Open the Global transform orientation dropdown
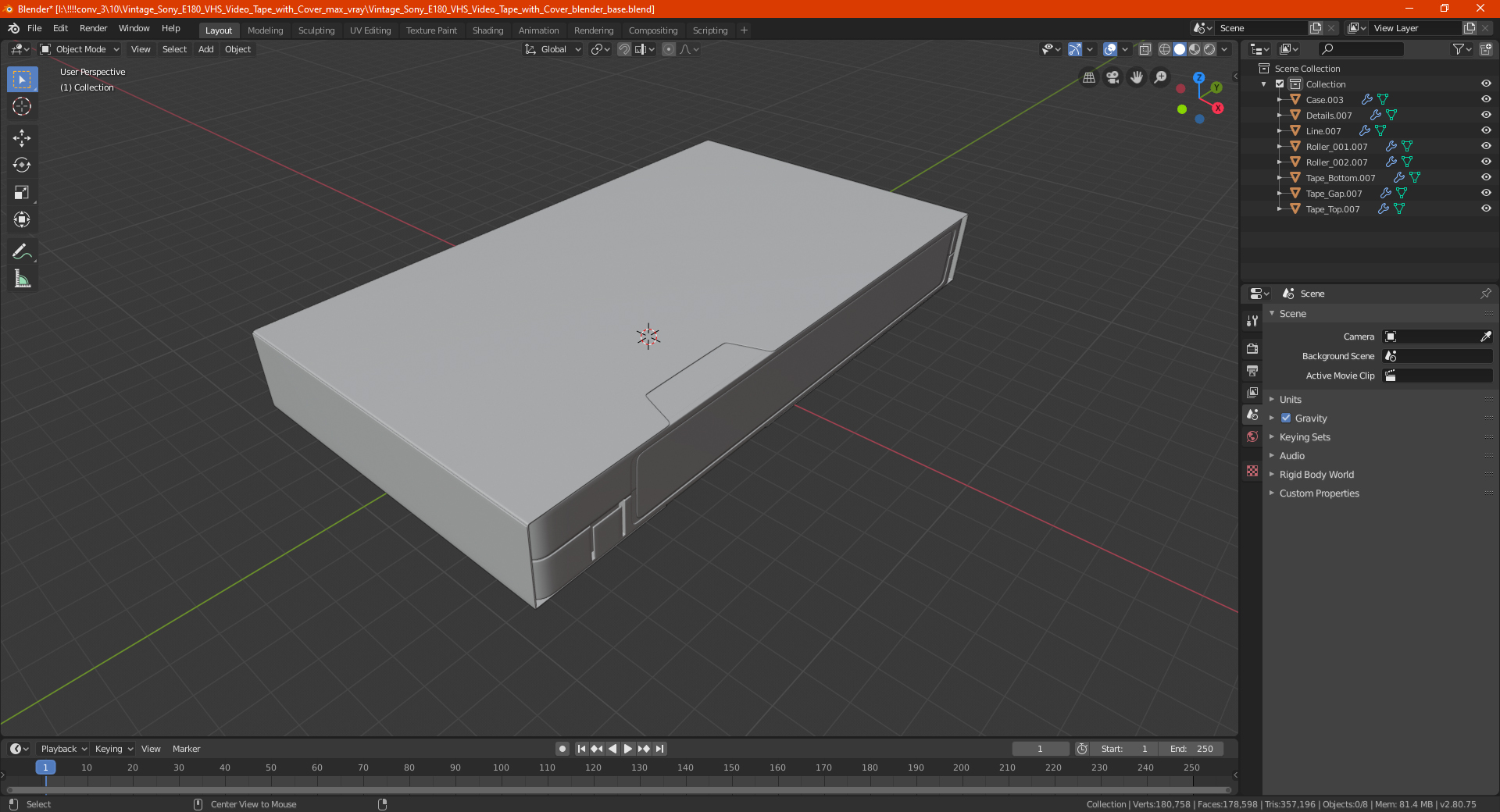 [x=553, y=49]
